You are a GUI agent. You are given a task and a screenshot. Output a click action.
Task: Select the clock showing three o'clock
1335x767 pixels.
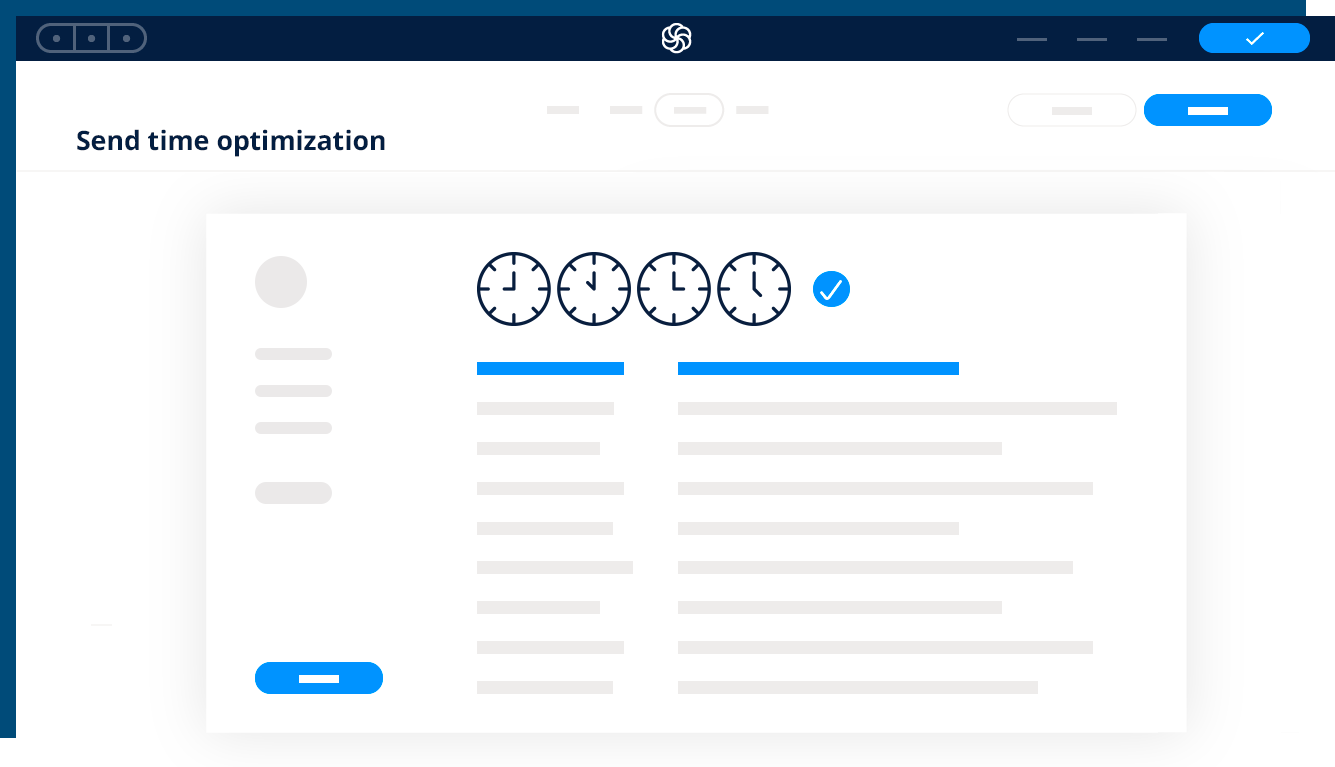click(674, 289)
